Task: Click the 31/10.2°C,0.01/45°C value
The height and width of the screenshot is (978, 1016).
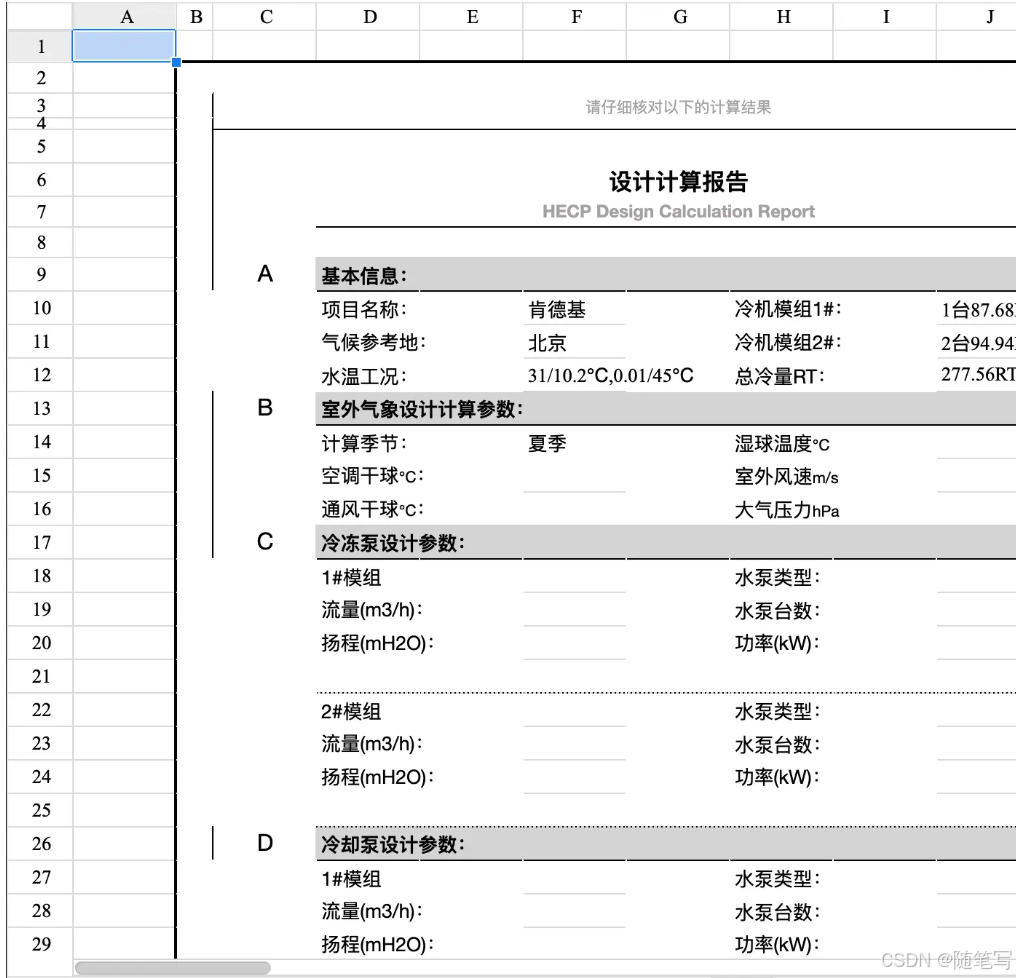Action: (x=610, y=375)
